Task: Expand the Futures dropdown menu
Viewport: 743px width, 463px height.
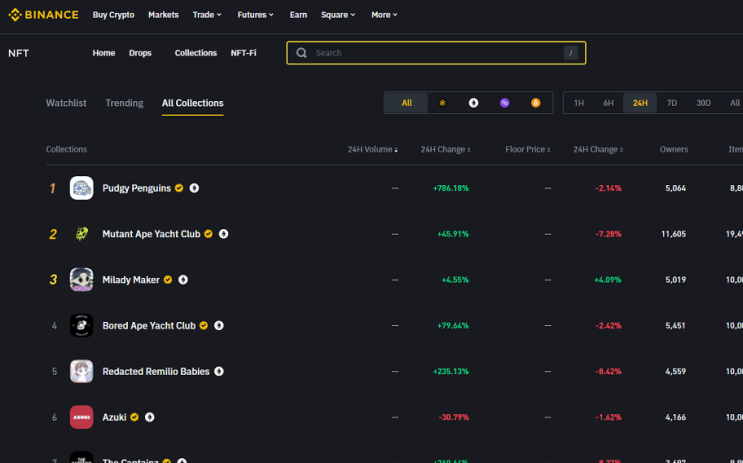Action: pos(255,15)
